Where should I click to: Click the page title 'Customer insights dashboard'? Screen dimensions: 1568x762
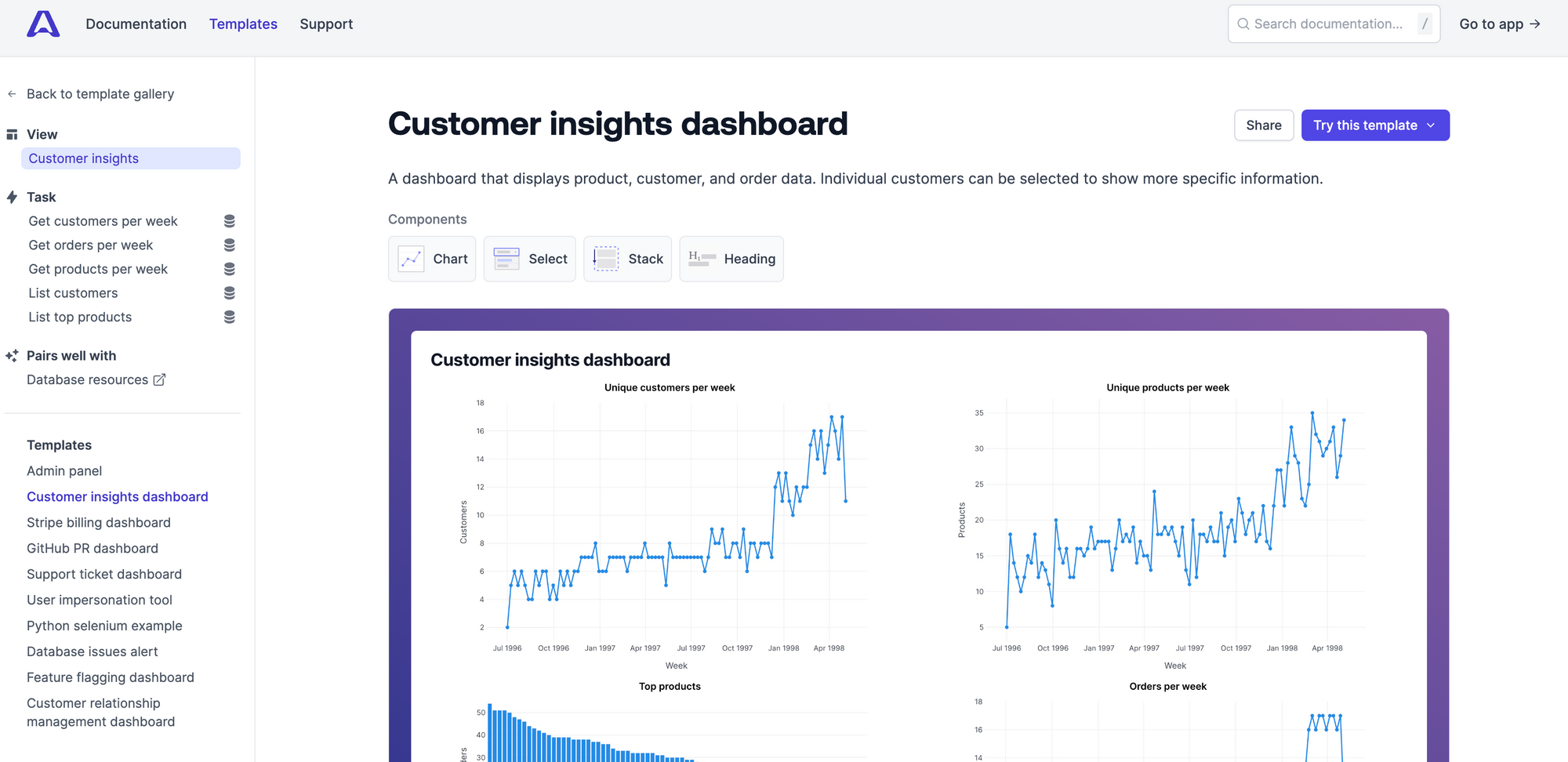618,124
